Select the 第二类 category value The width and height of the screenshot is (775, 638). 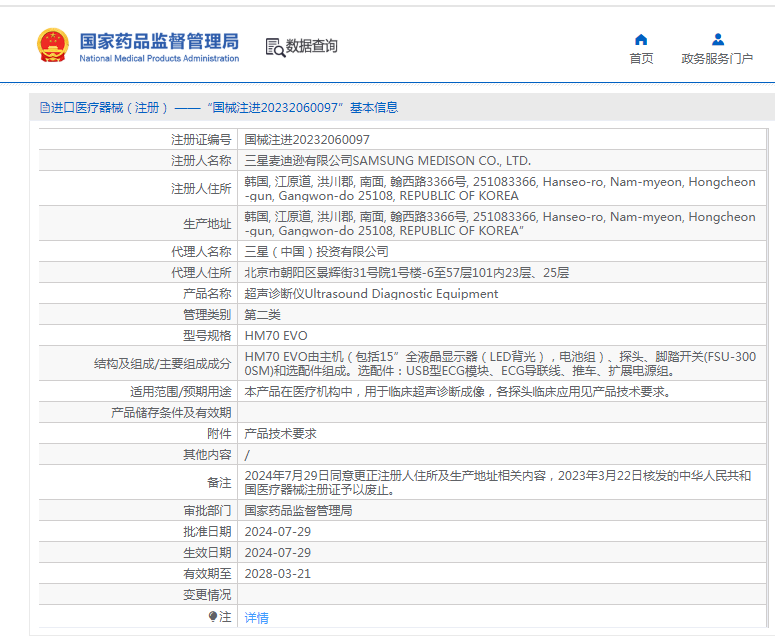(262, 315)
